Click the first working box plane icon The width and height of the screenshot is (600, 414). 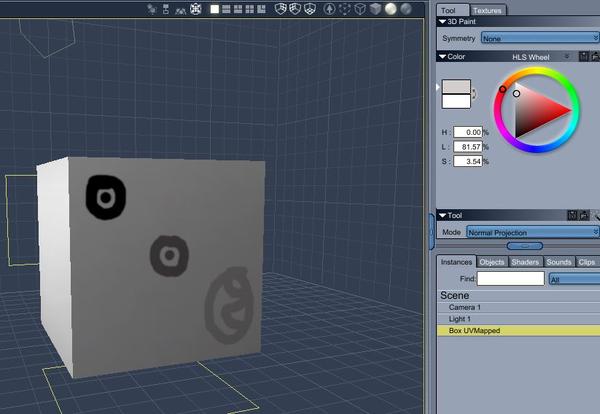[280, 9]
